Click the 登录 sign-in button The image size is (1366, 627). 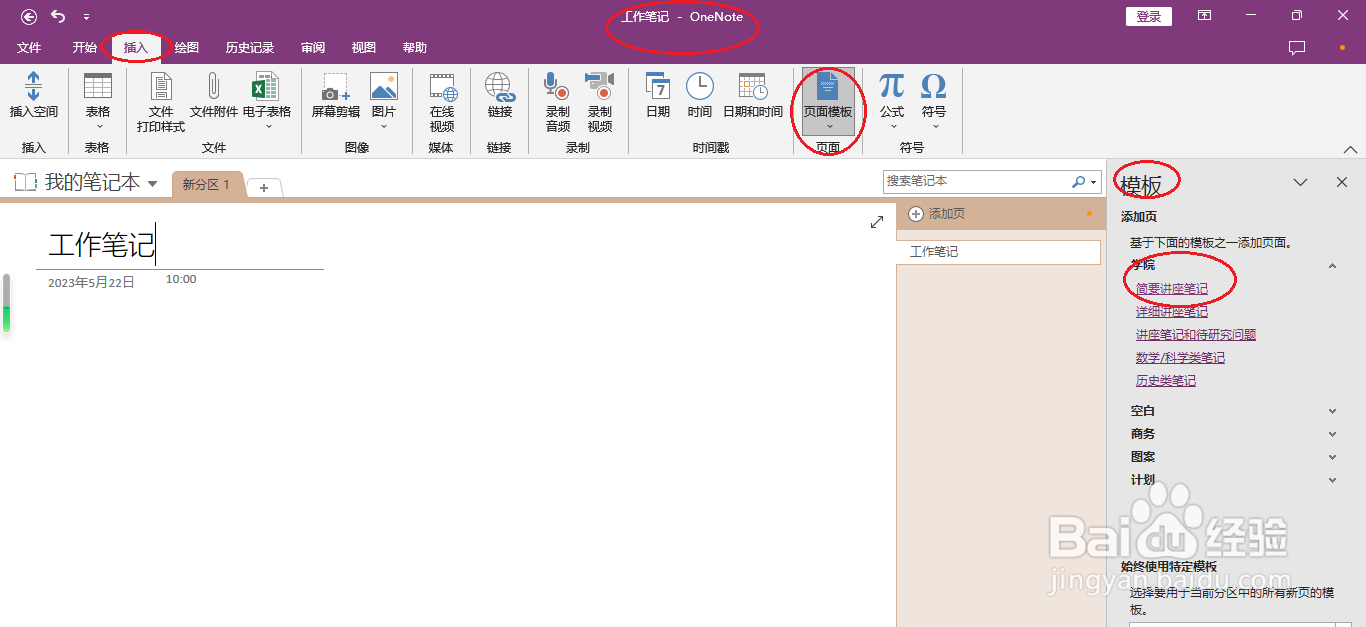(1148, 16)
